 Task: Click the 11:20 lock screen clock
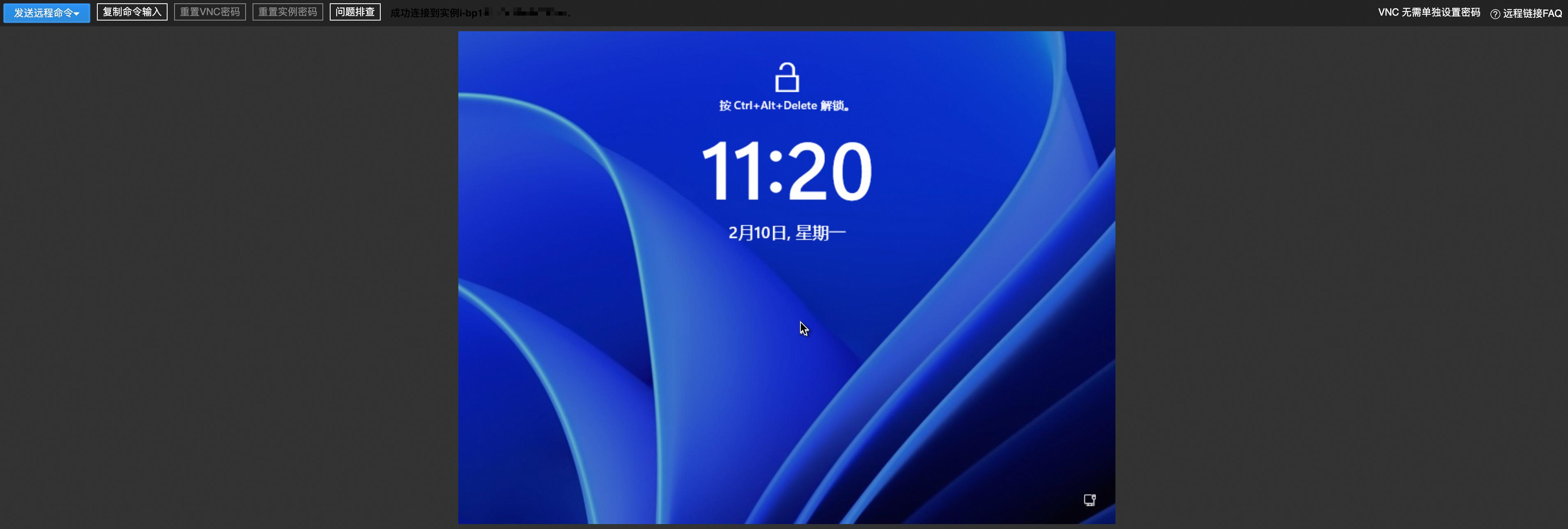[786, 170]
